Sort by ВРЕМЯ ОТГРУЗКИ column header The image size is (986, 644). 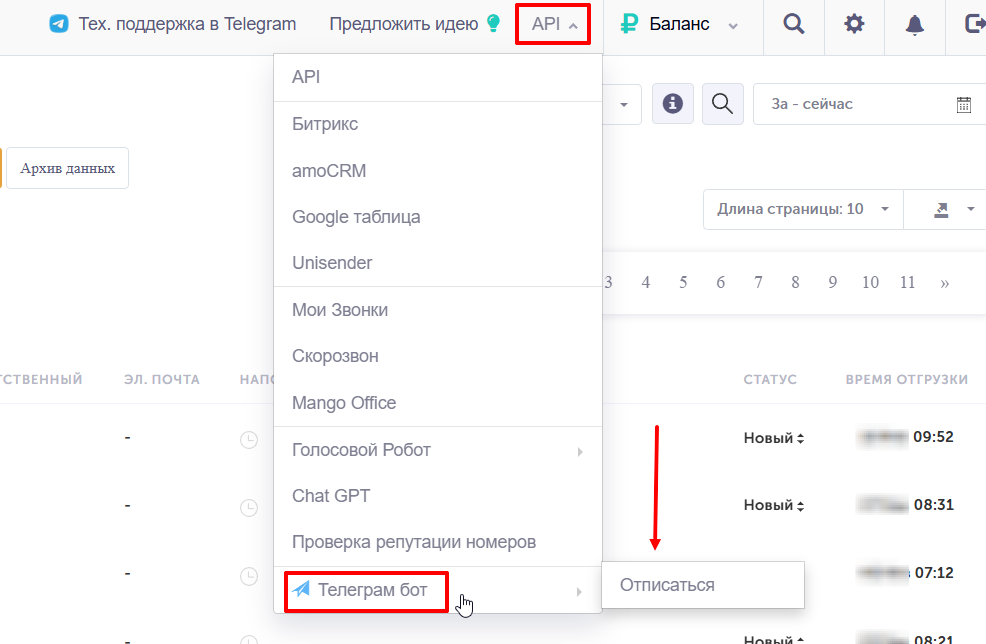pyautogui.click(x=906, y=379)
